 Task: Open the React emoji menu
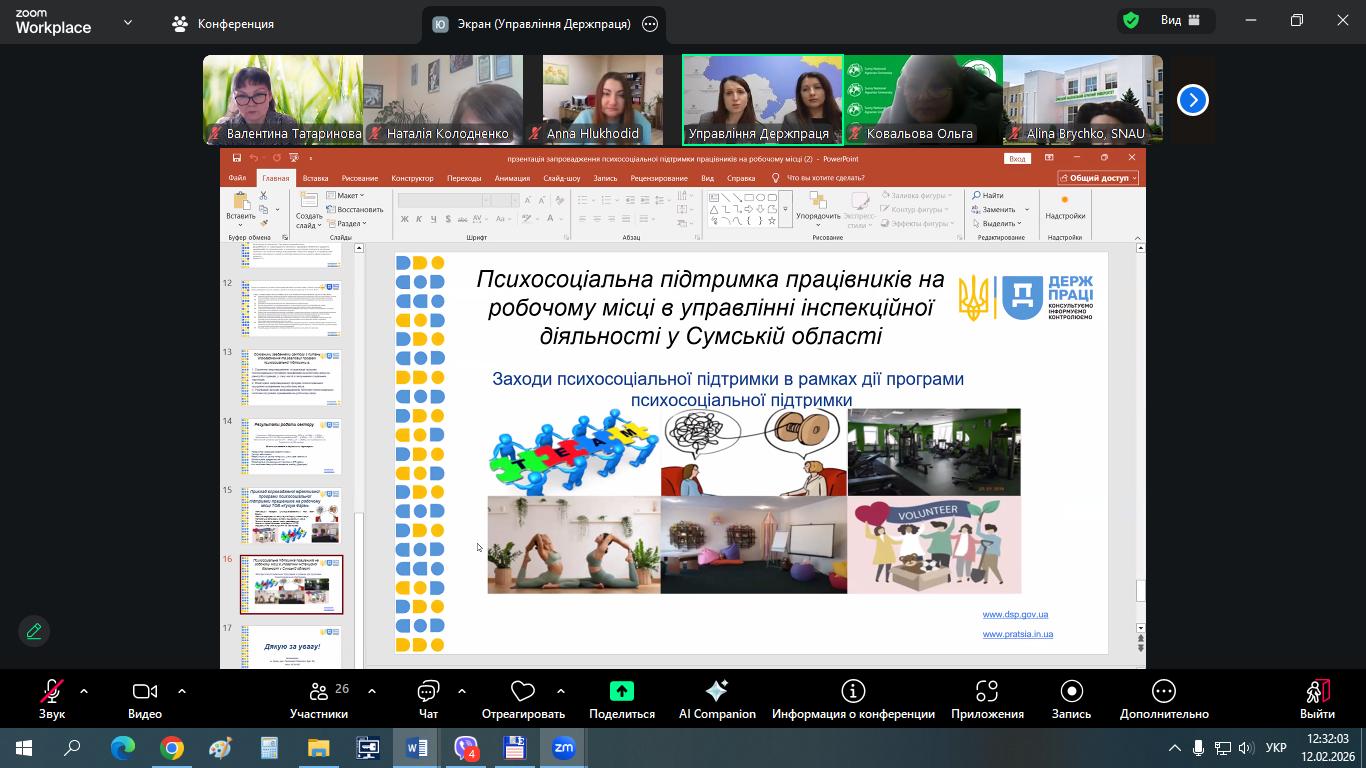point(522,699)
